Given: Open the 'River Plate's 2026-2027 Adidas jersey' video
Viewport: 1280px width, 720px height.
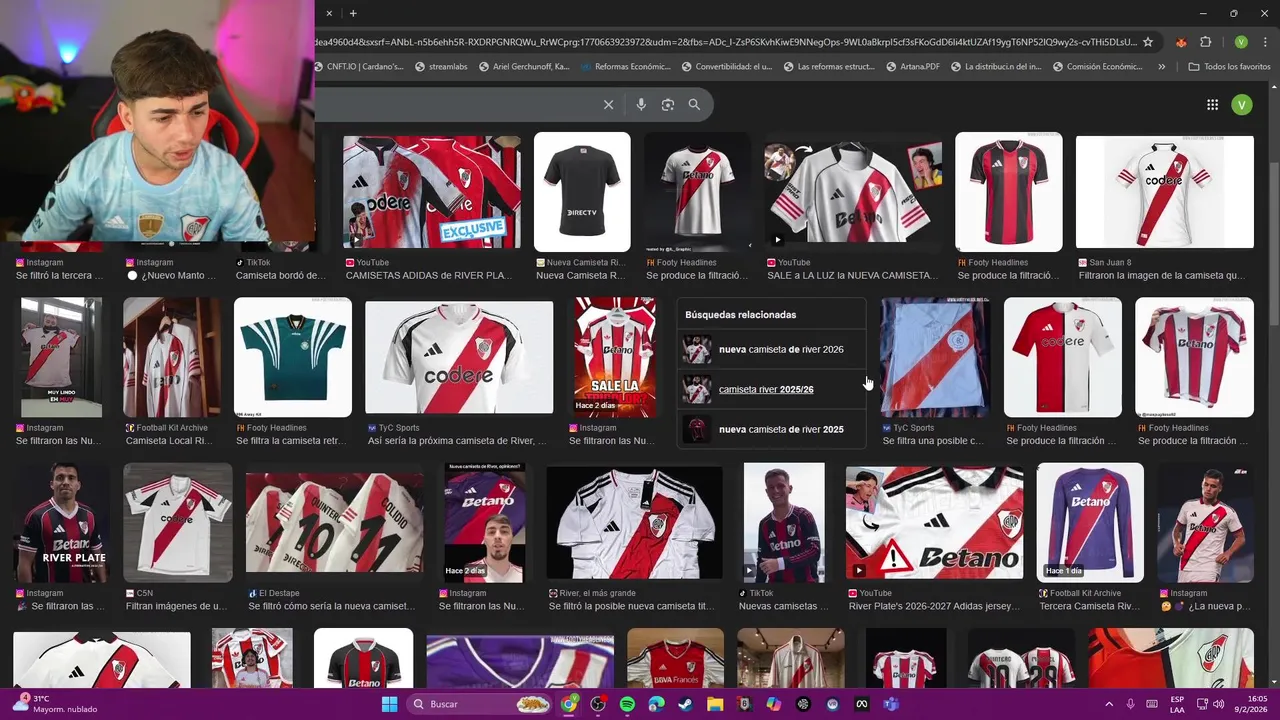Looking at the screenshot, I should [934, 522].
